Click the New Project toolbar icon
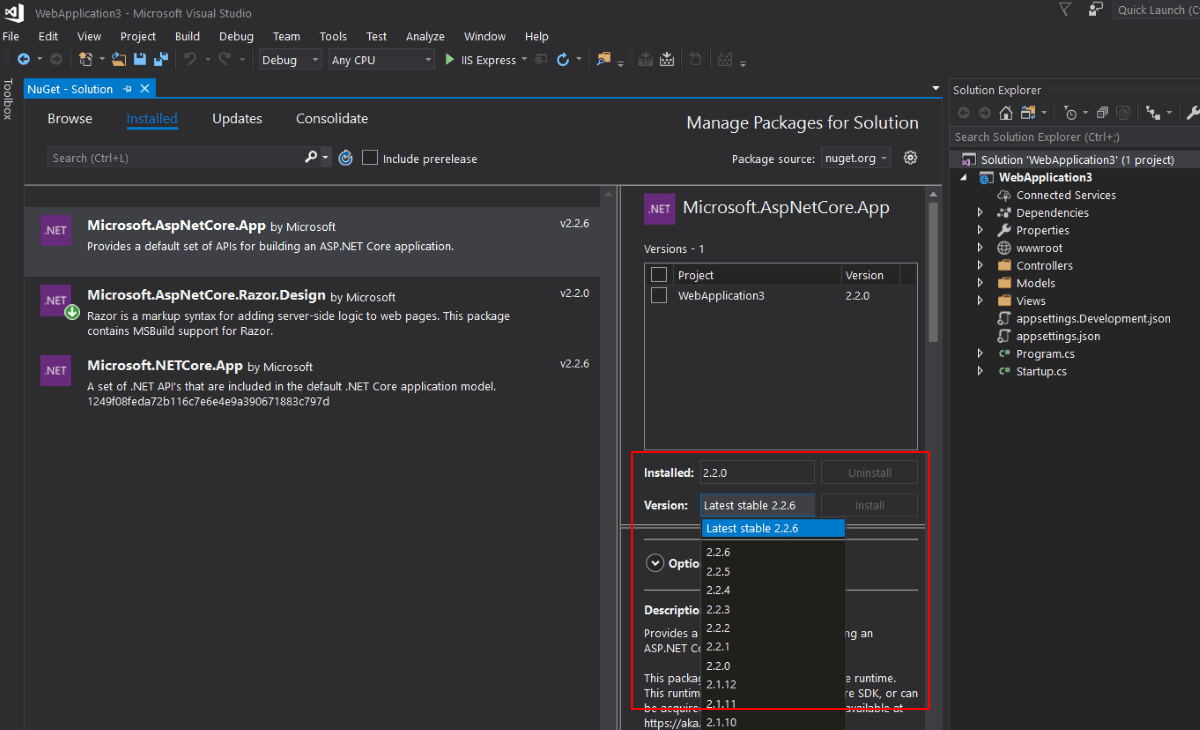The height and width of the screenshot is (730, 1200). coord(85,60)
